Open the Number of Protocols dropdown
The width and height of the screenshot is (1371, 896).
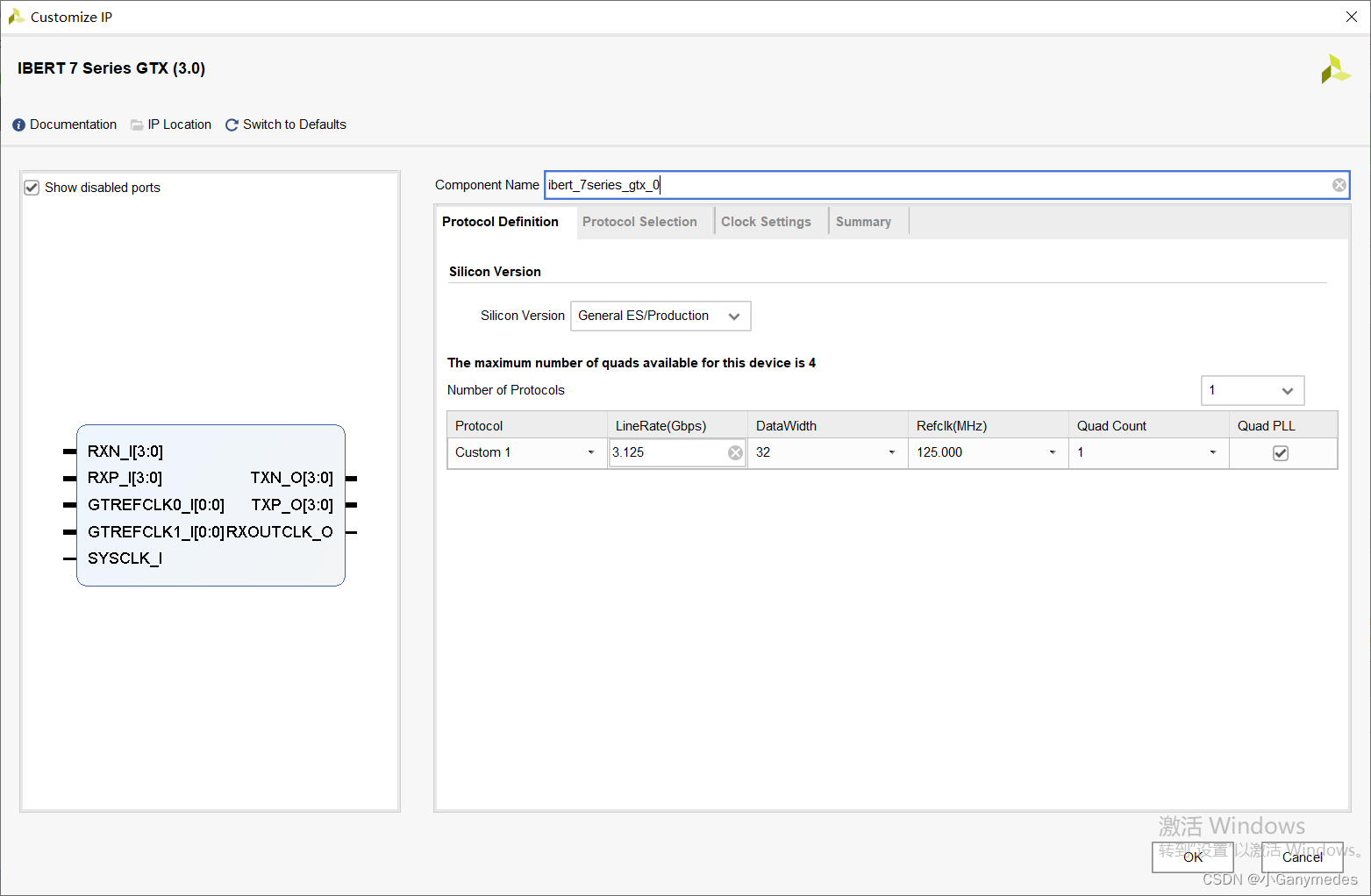[x=1253, y=390]
